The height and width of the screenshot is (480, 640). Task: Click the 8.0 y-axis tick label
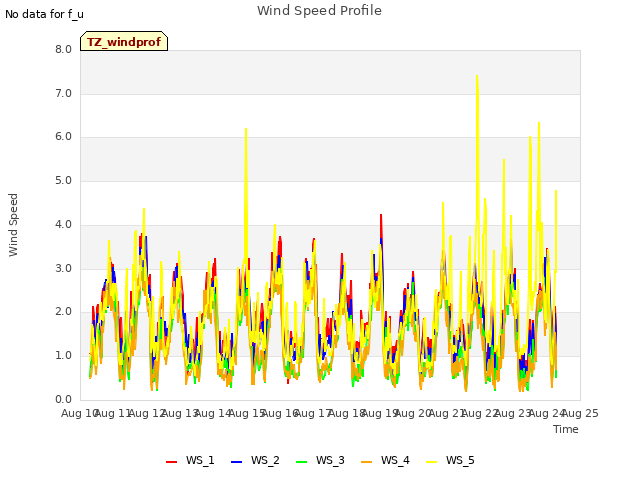pos(63,49)
